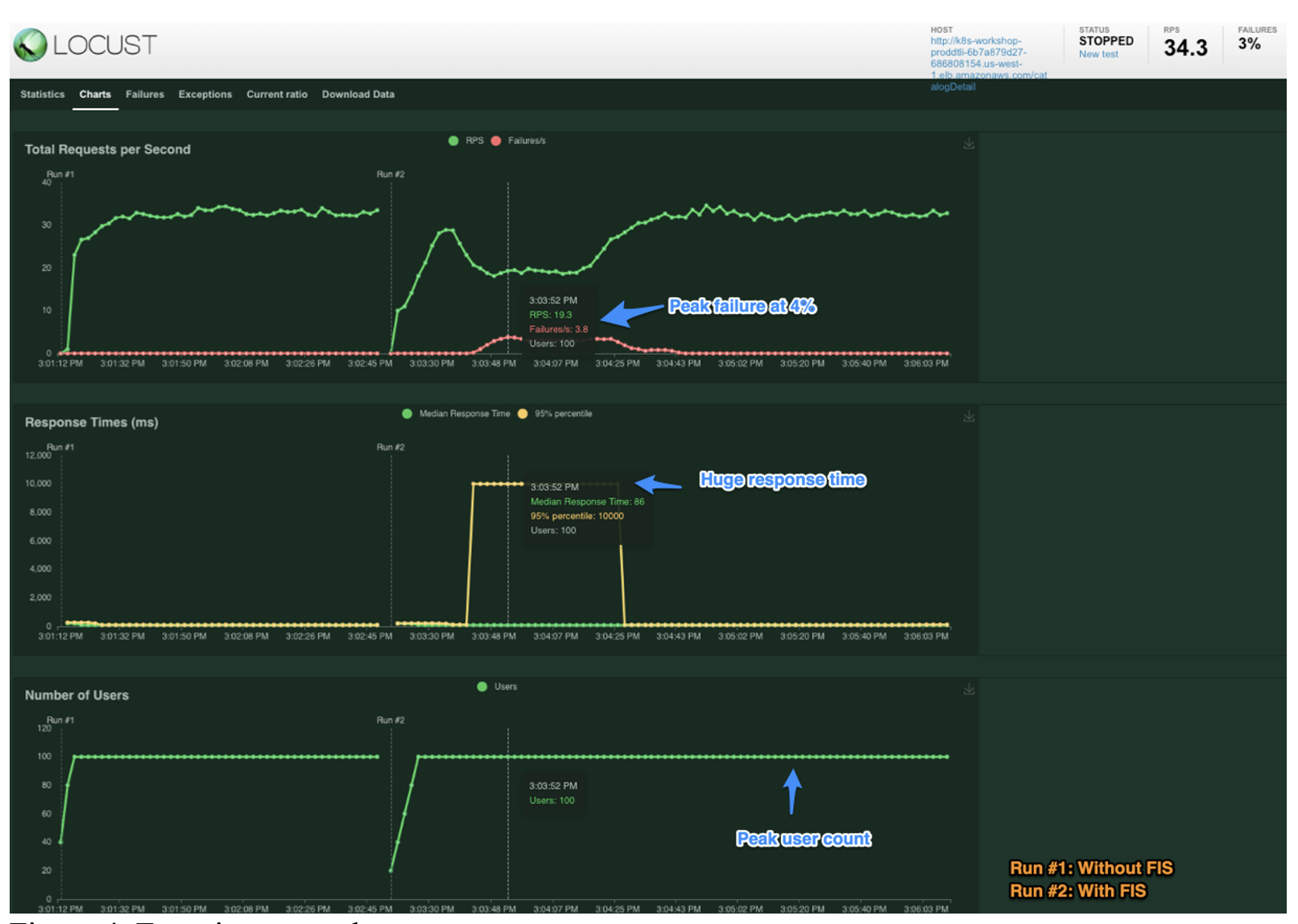Download the Total Requests per Second chart
This screenshot has height=924, width=1298.
(x=969, y=143)
